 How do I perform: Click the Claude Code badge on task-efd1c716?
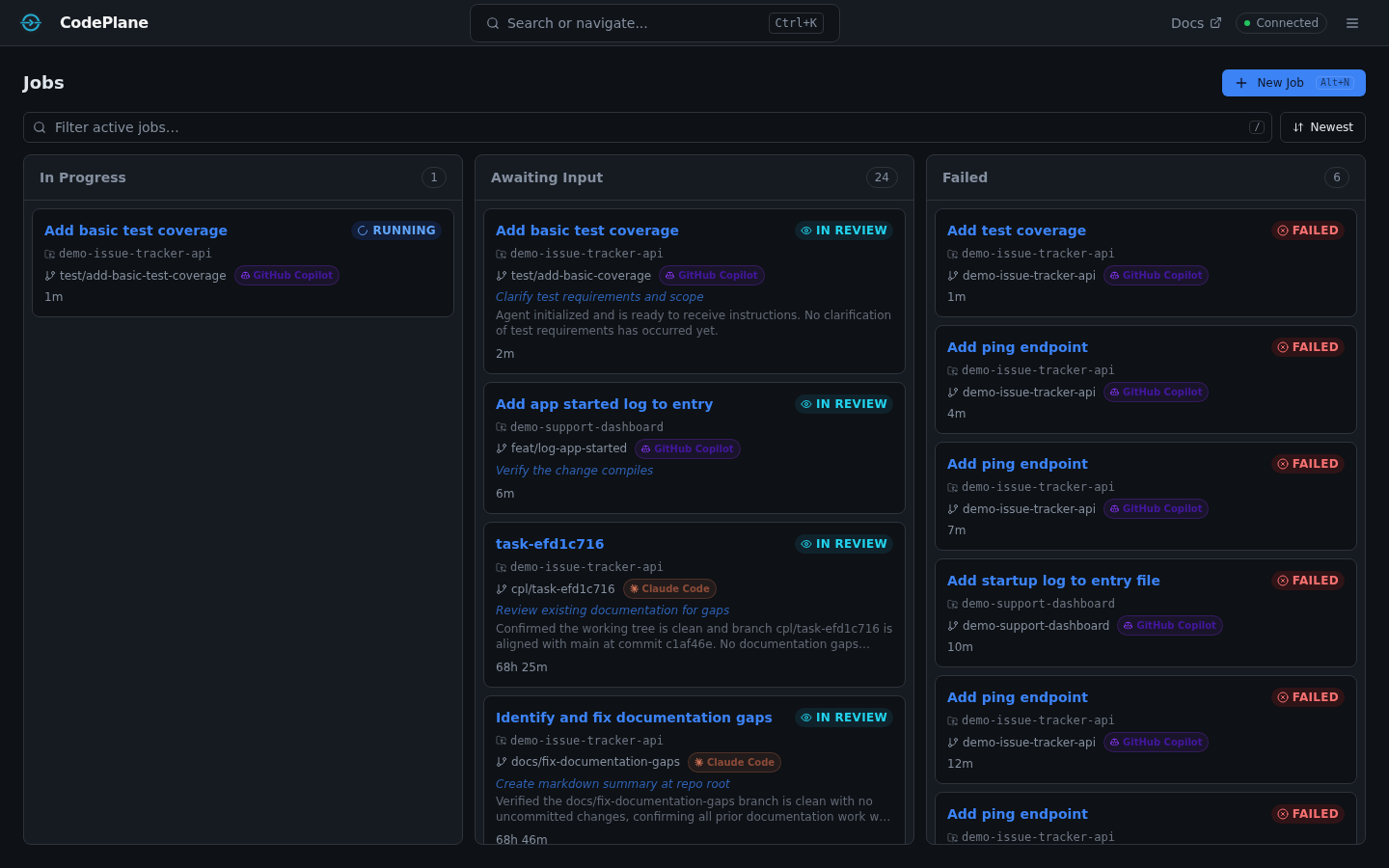tap(669, 588)
